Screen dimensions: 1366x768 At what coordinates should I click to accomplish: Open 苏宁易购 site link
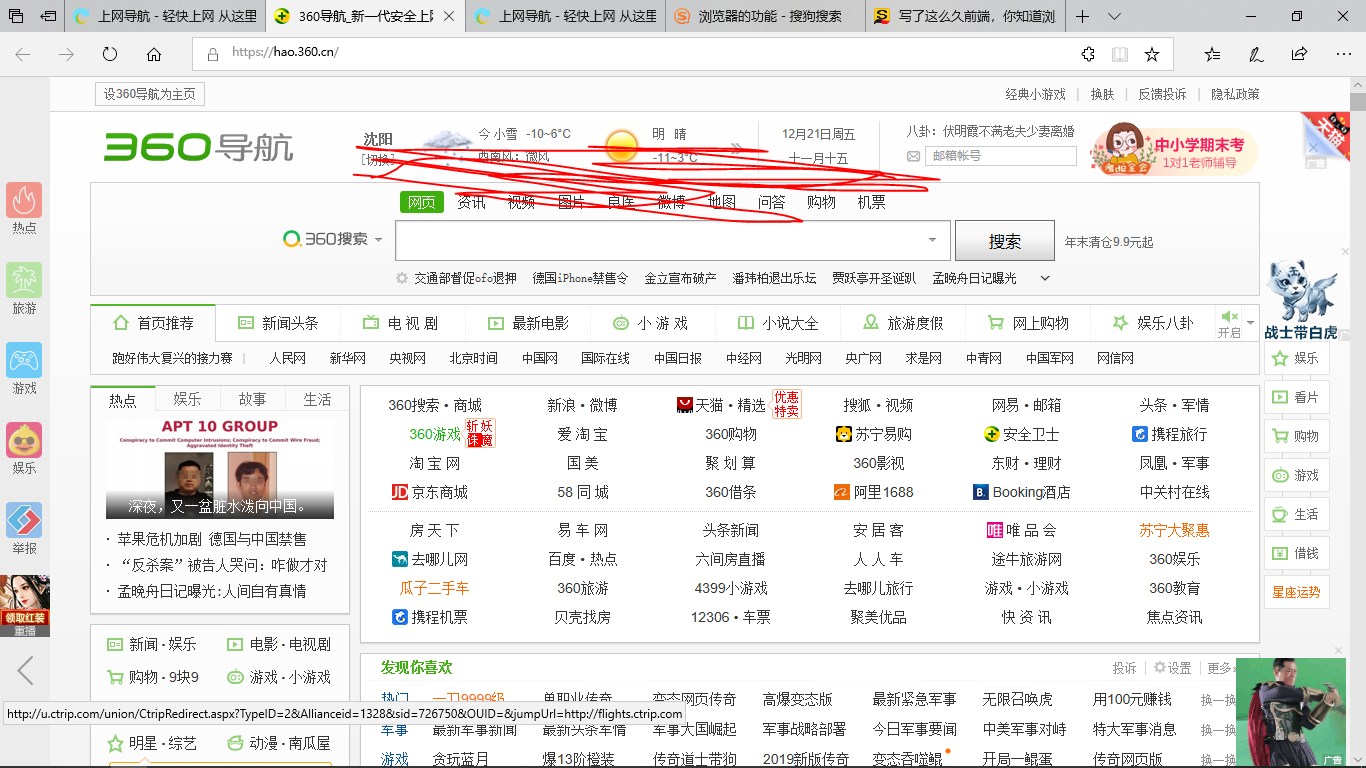click(873, 434)
